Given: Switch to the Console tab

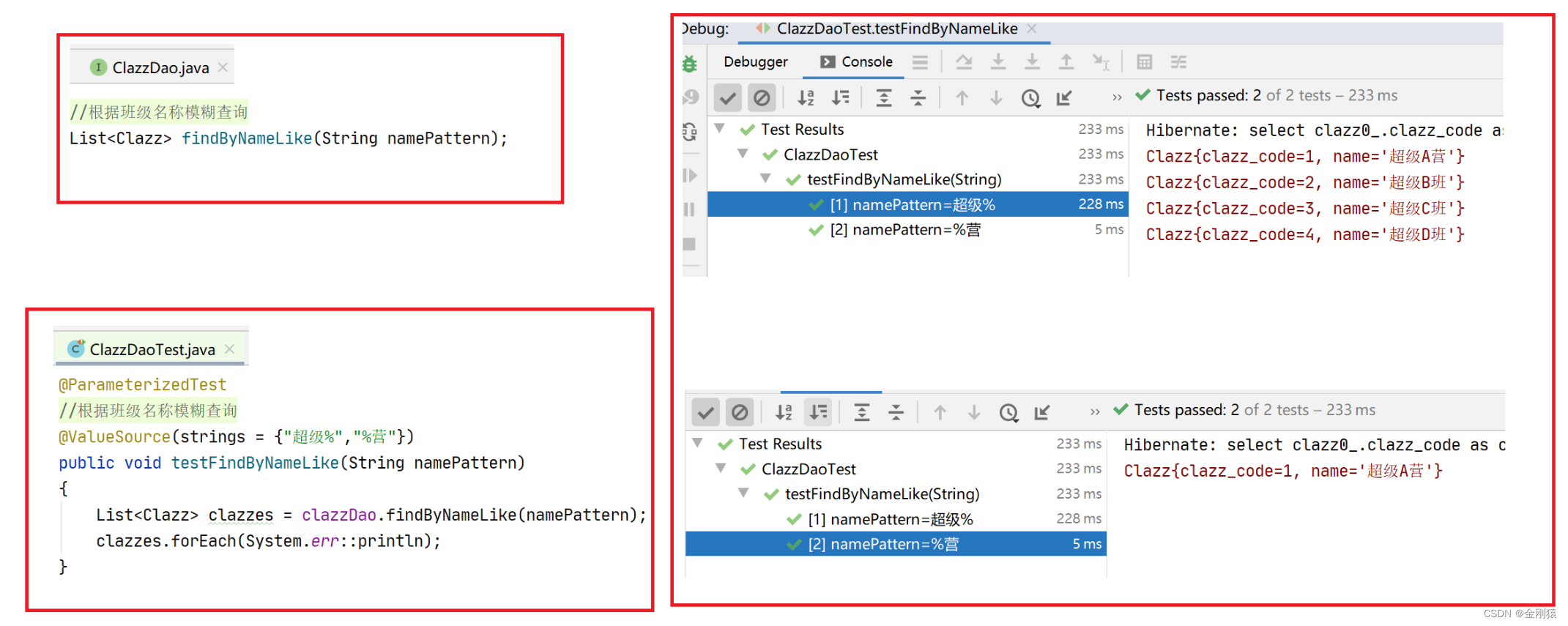Looking at the screenshot, I should click(x=856, y=62).
